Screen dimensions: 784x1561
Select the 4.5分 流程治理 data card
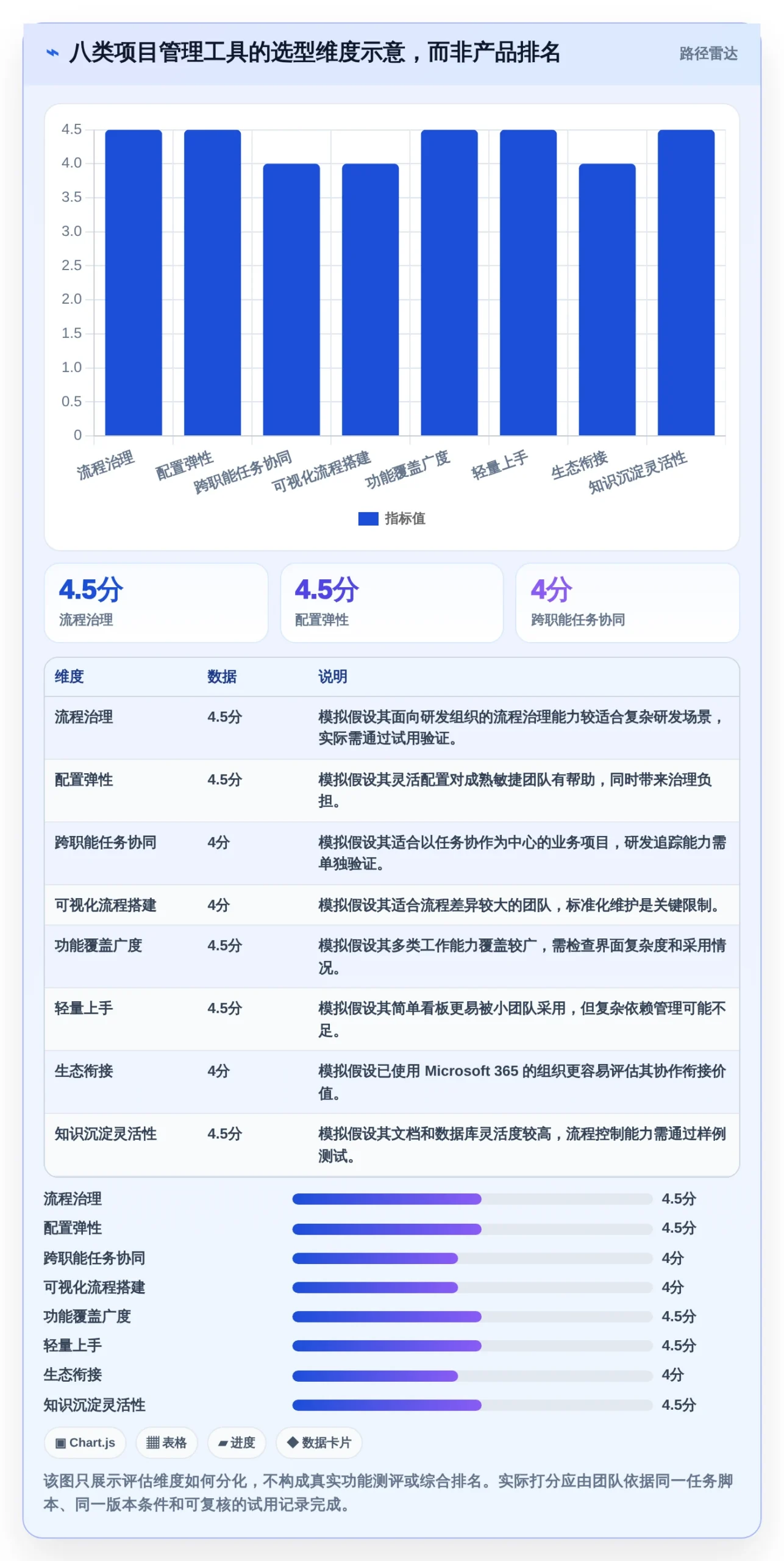(x=156, y=602)
